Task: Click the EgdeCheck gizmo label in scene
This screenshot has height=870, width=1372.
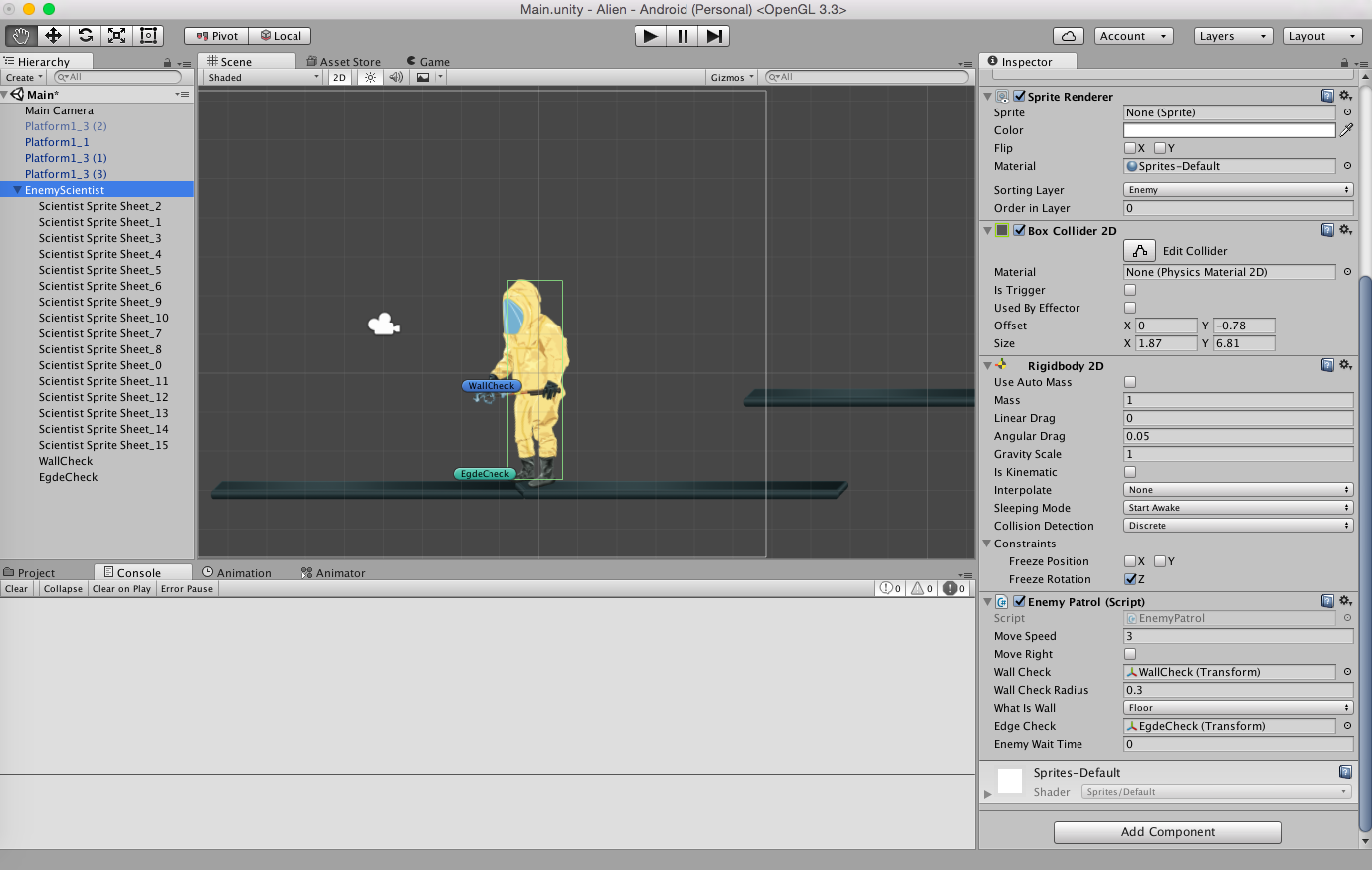Action: [x=485, y=474]
